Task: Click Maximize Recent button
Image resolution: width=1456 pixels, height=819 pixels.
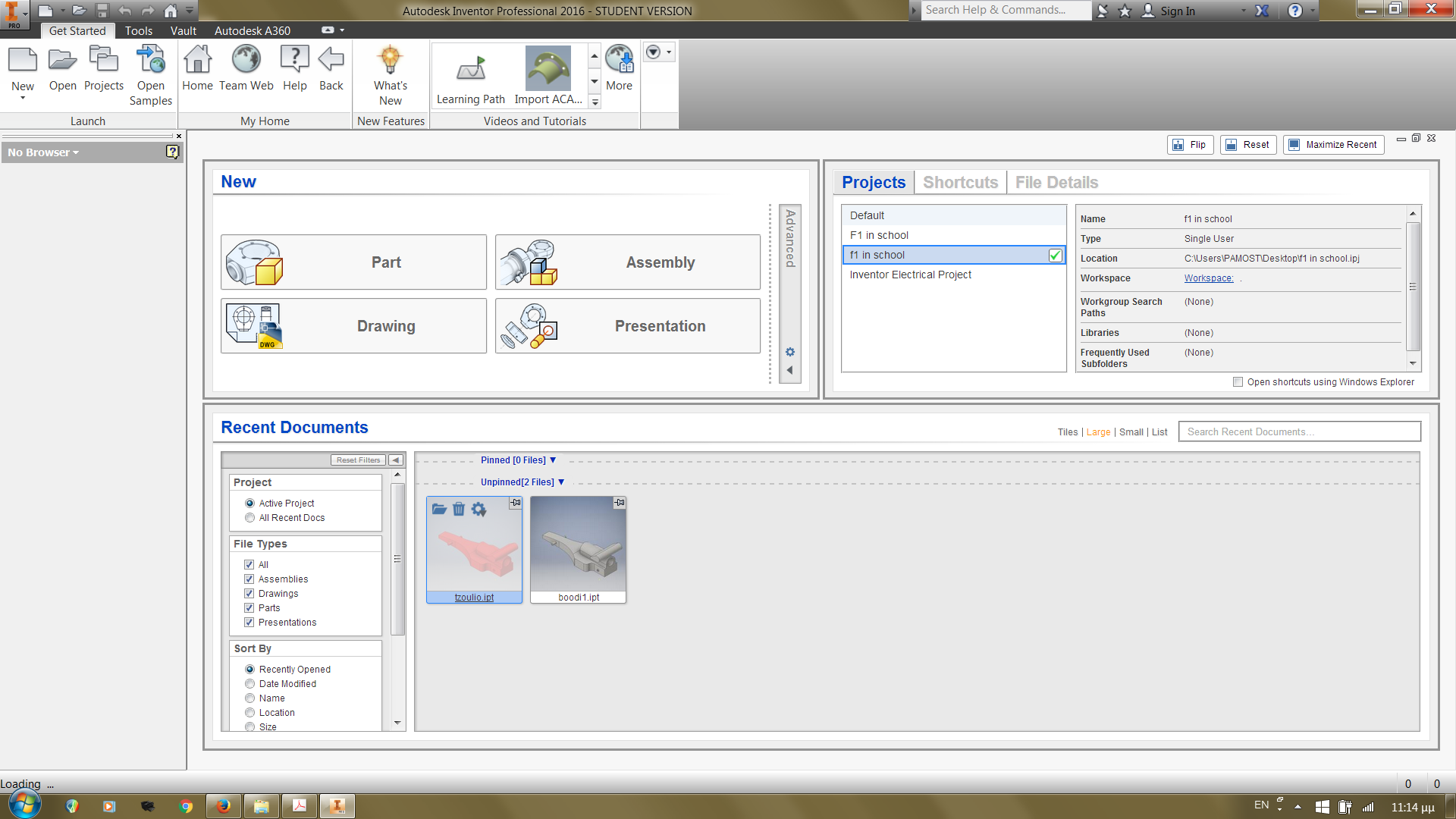Action: (1333, 145)
